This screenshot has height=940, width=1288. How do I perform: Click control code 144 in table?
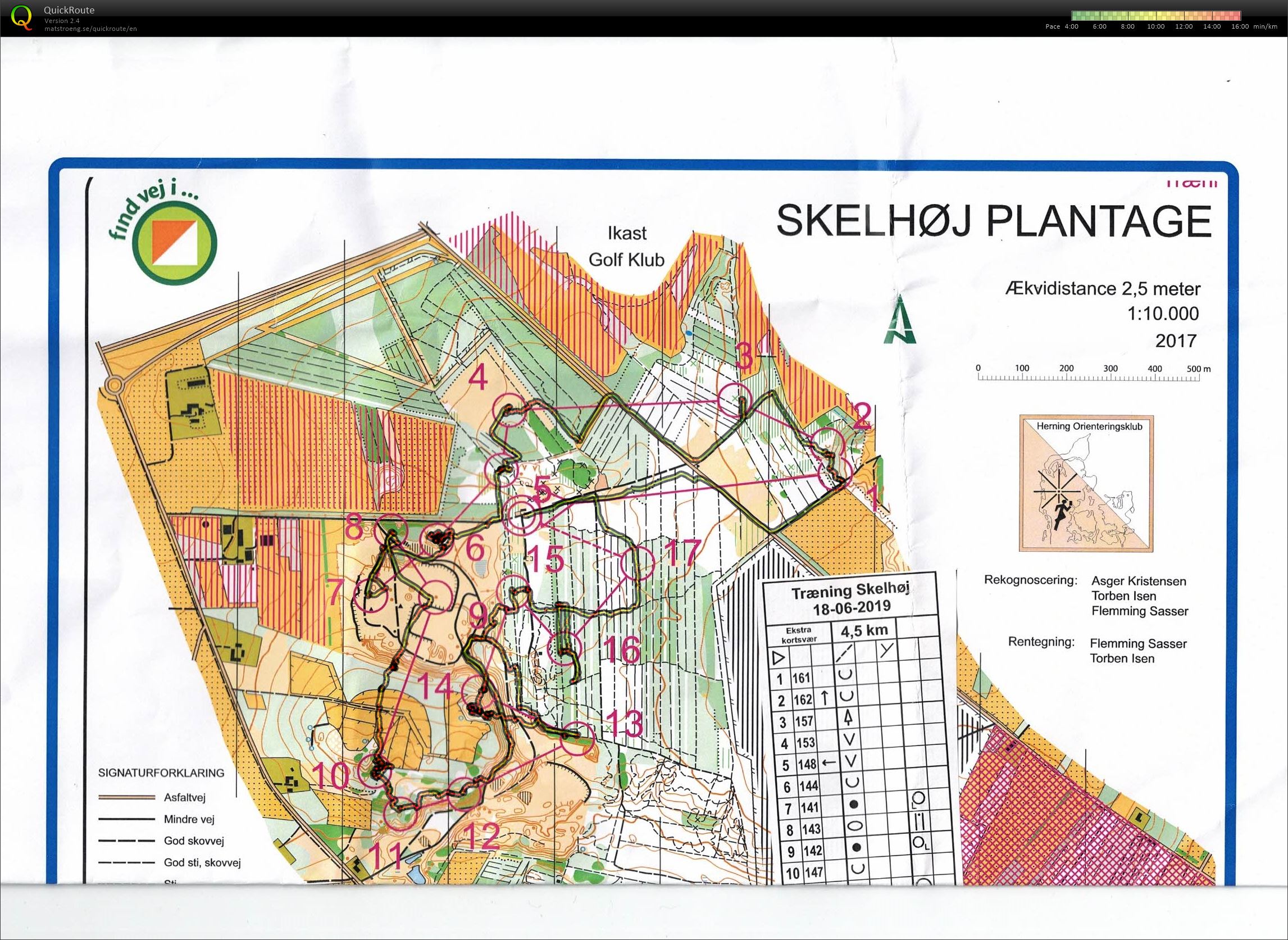[x=808, y=786]
